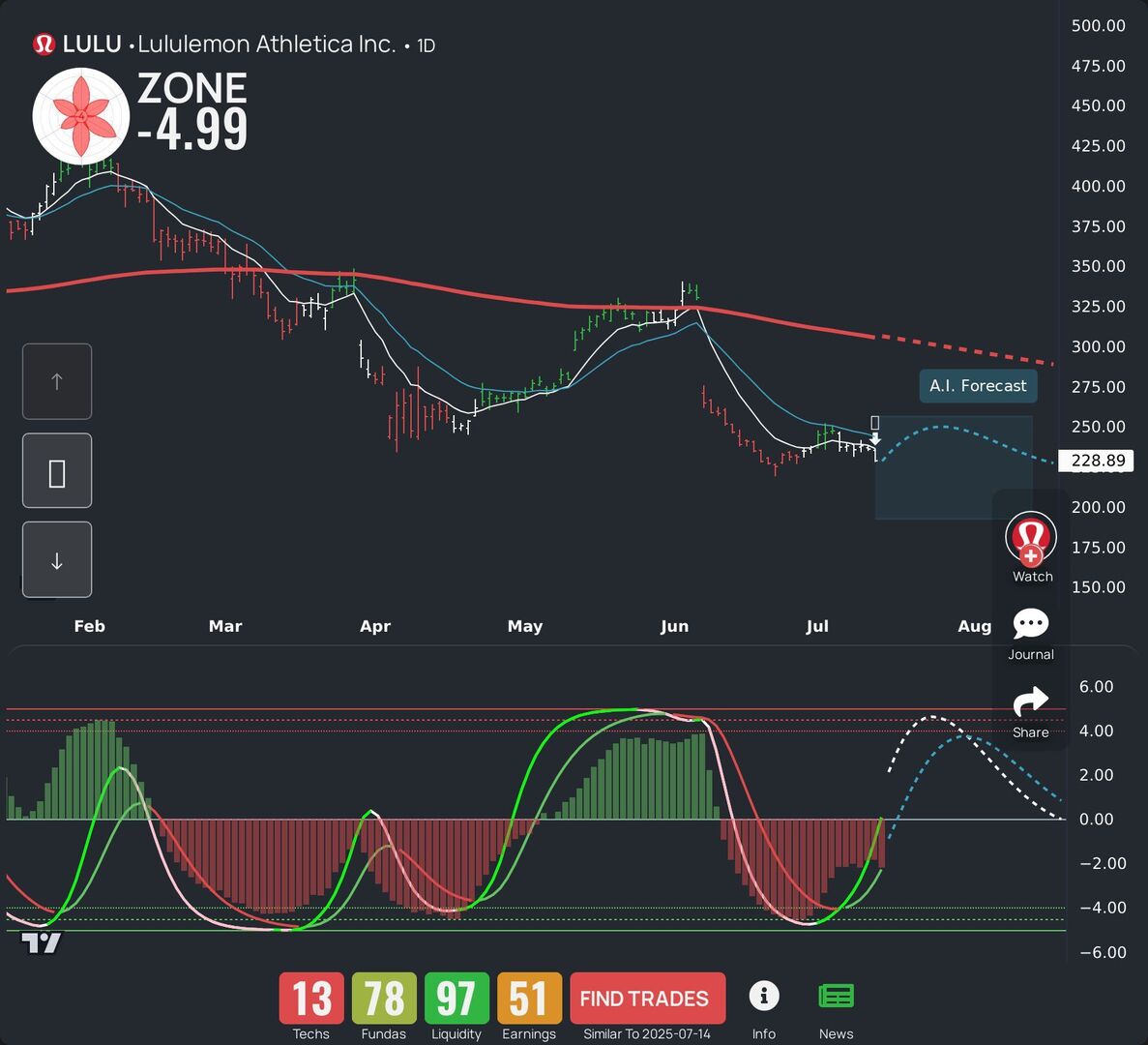
Task: Click the 150.00 price axis label
Action: (1099, 586)
